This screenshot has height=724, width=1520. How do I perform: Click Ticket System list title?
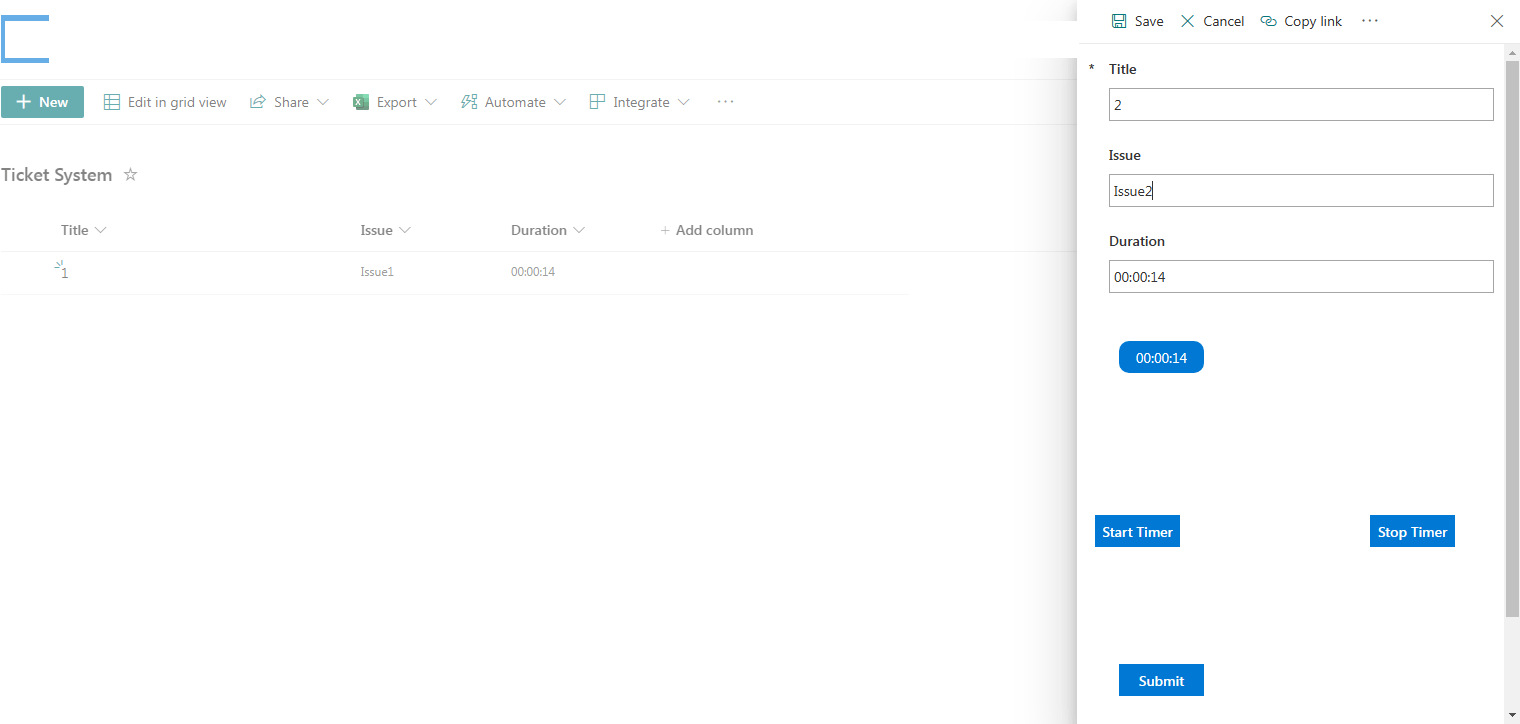click(x=56, y=175)
